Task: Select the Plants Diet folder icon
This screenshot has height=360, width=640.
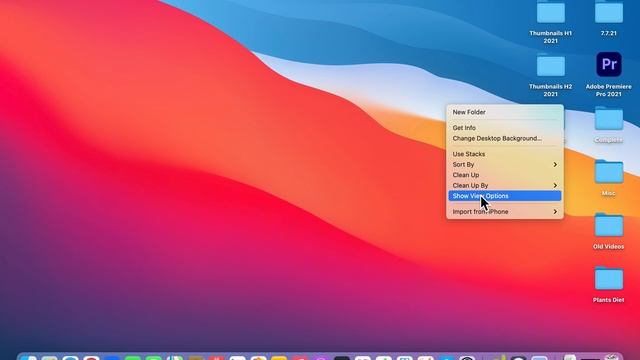Action: tap(609, 278)
